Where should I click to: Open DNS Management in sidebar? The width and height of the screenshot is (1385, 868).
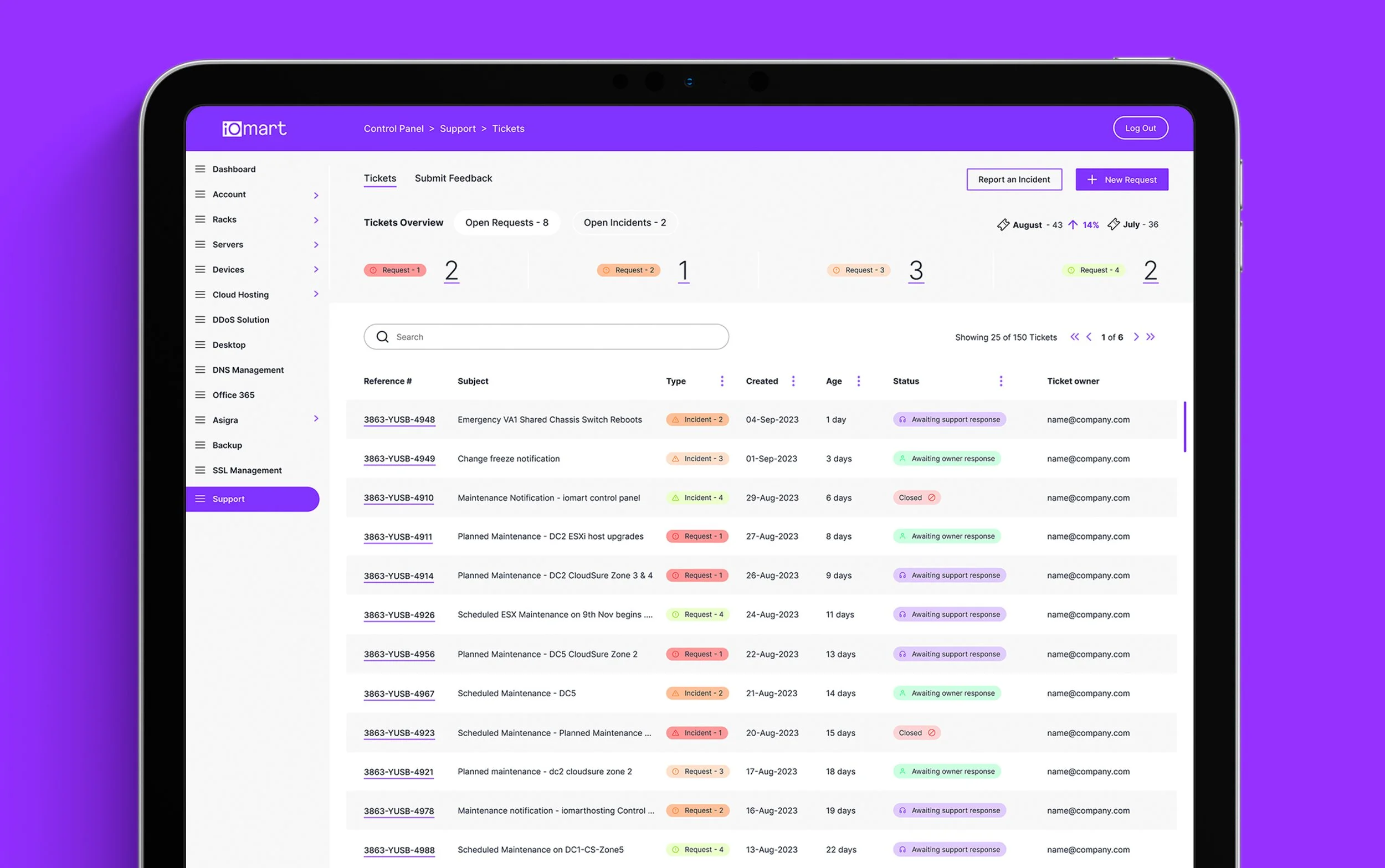tap(248, 369)
